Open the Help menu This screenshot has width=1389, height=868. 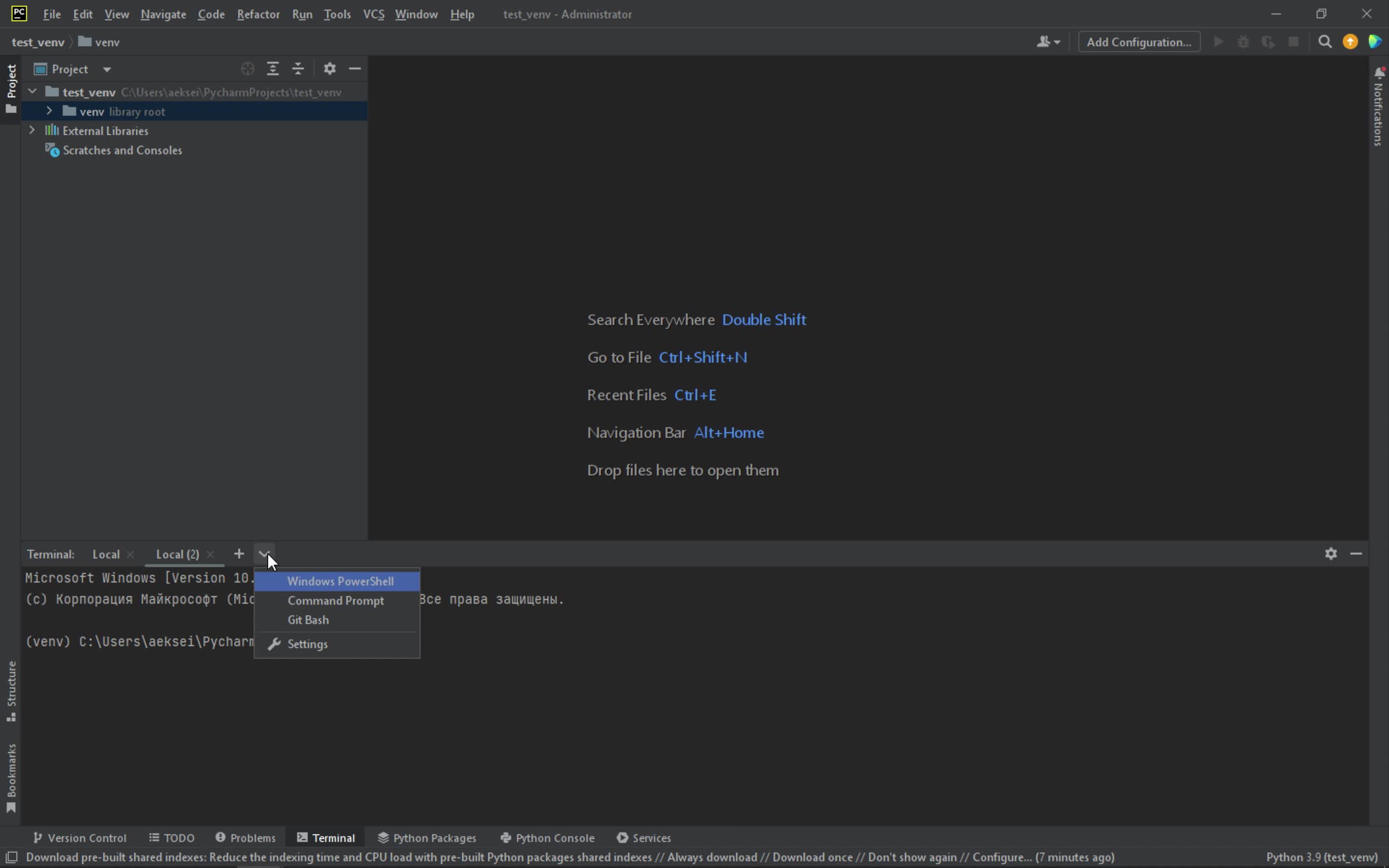point(462,14)
